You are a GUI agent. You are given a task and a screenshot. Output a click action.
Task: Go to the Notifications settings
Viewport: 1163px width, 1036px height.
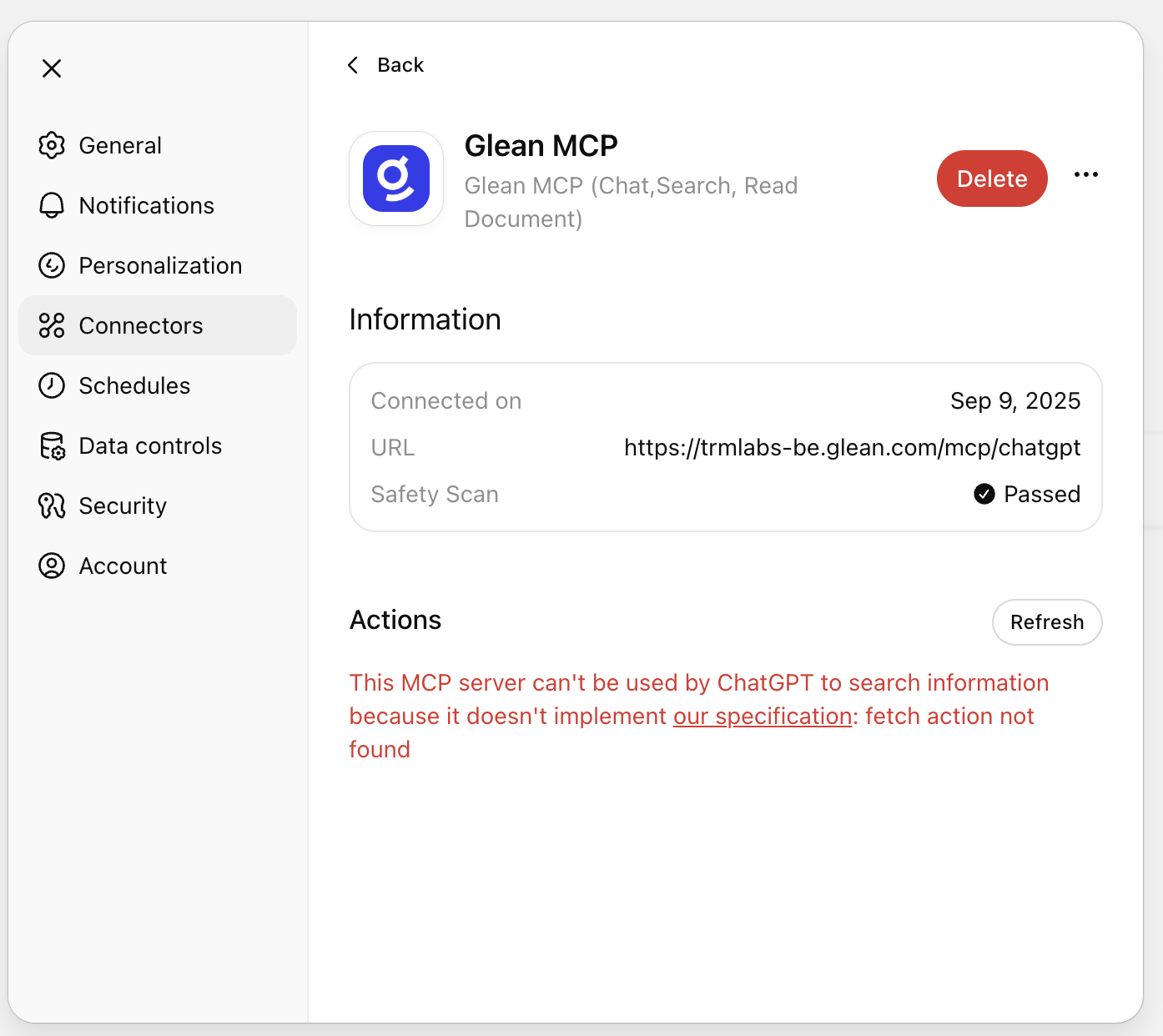tap(158, 205)
